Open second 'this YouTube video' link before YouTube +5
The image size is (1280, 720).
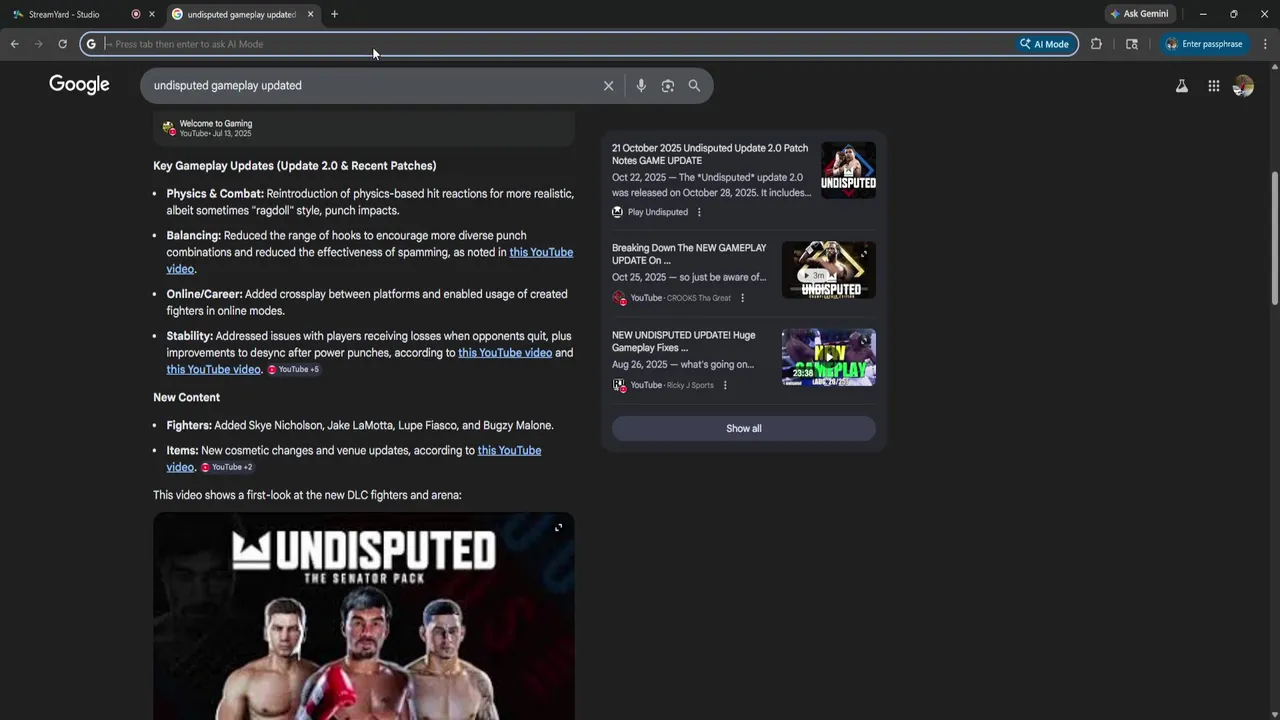[213, 369]
